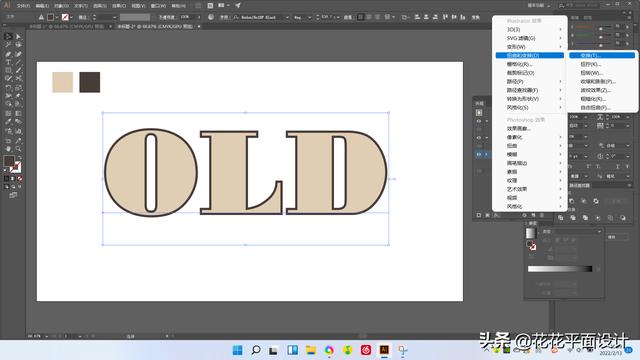The height and width of the screenshot is (360, 640).
Task: Open Windows Start menu
Action: point(237,350)
